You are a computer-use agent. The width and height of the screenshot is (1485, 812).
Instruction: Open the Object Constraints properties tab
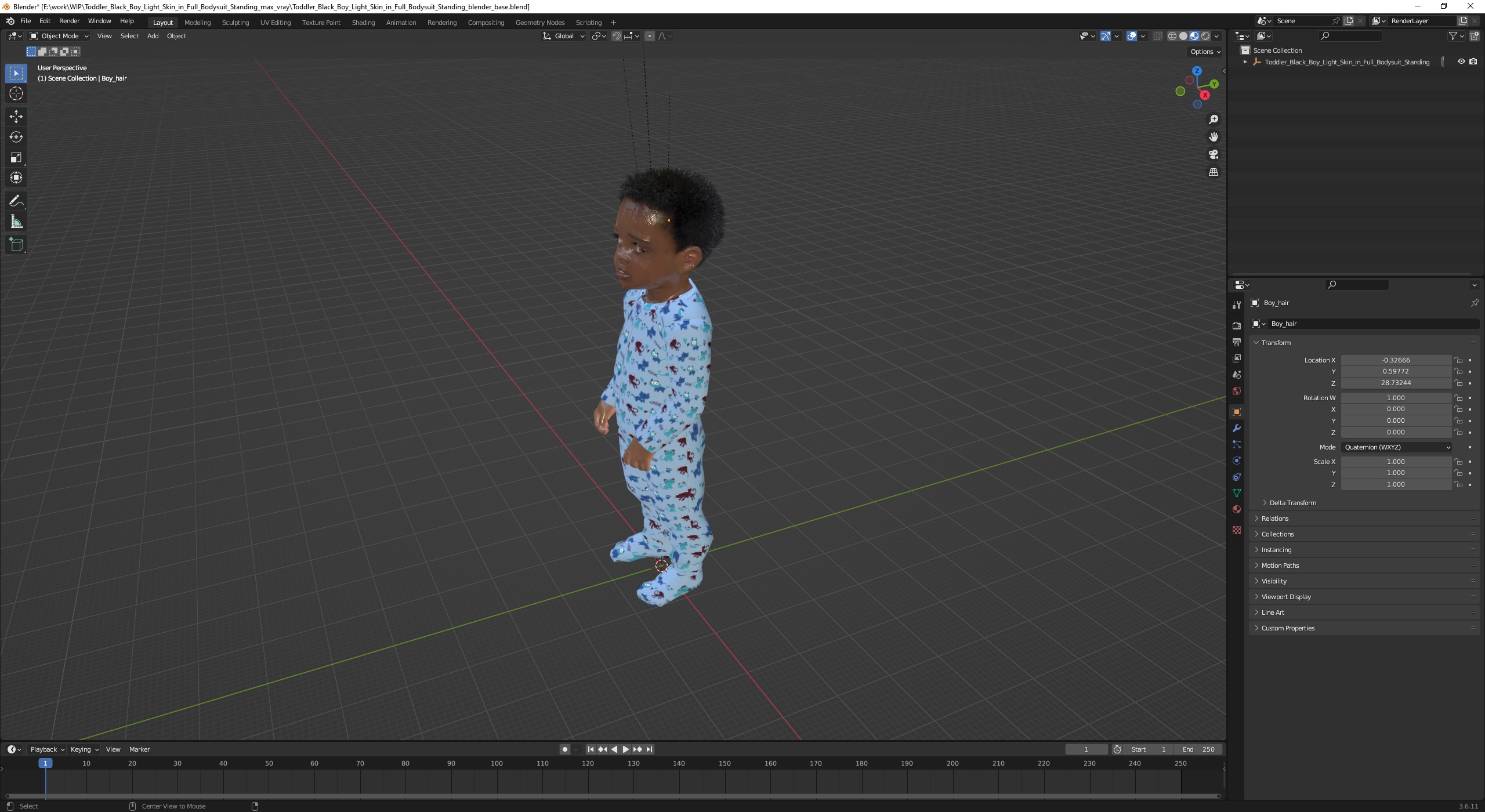[x=1237, y=477]
